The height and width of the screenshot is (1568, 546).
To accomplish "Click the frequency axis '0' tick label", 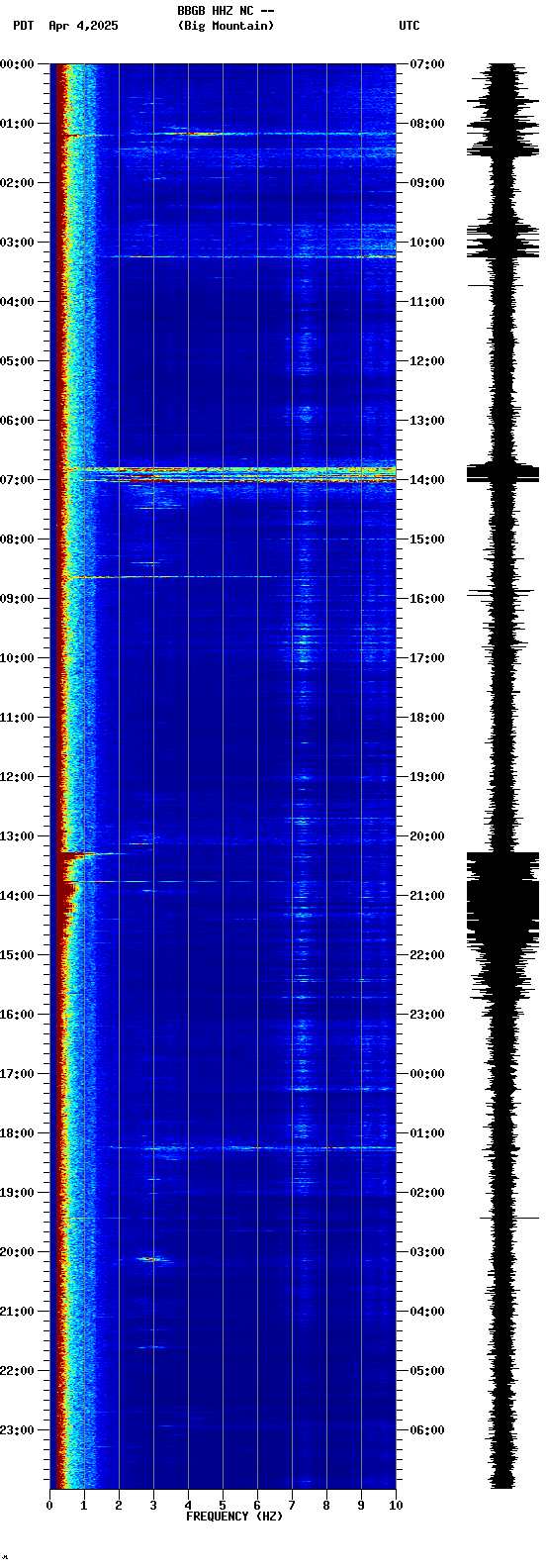I will 49,1506.
